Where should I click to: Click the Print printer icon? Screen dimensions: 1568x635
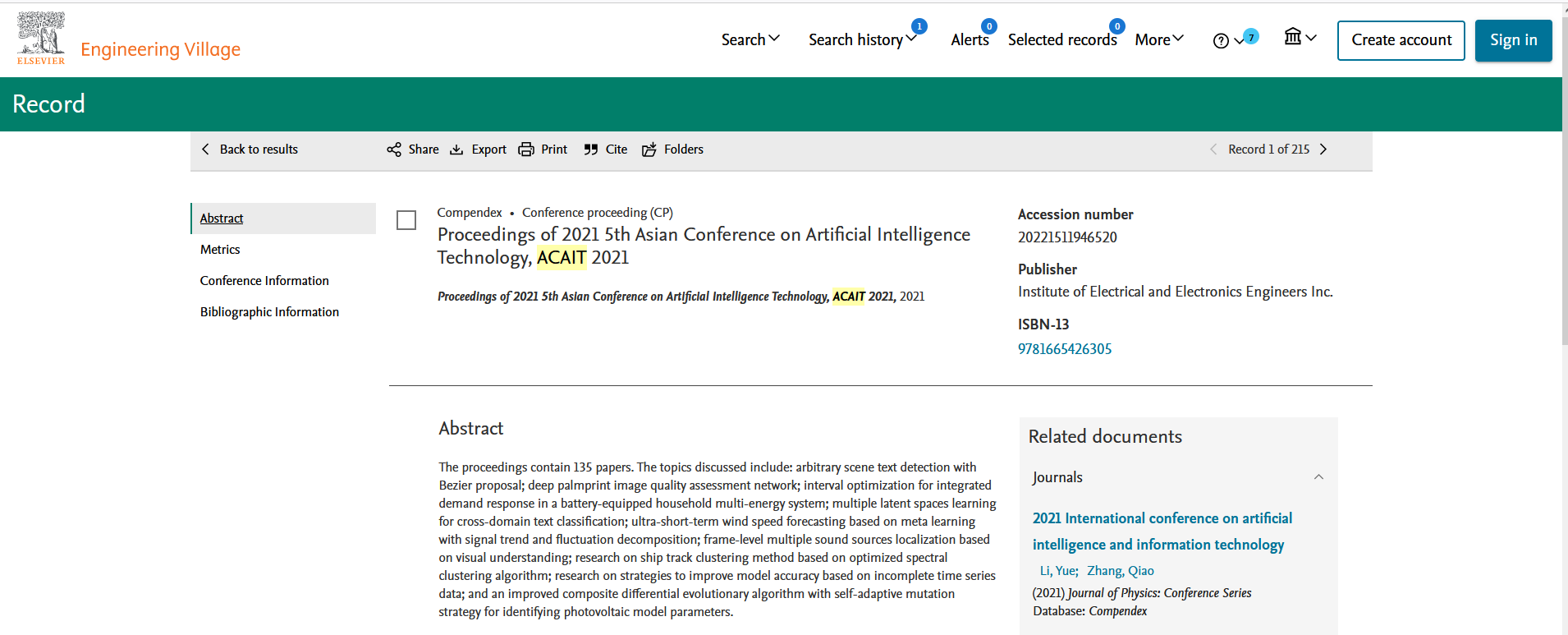pyautogui.click(x=526, y=150)
